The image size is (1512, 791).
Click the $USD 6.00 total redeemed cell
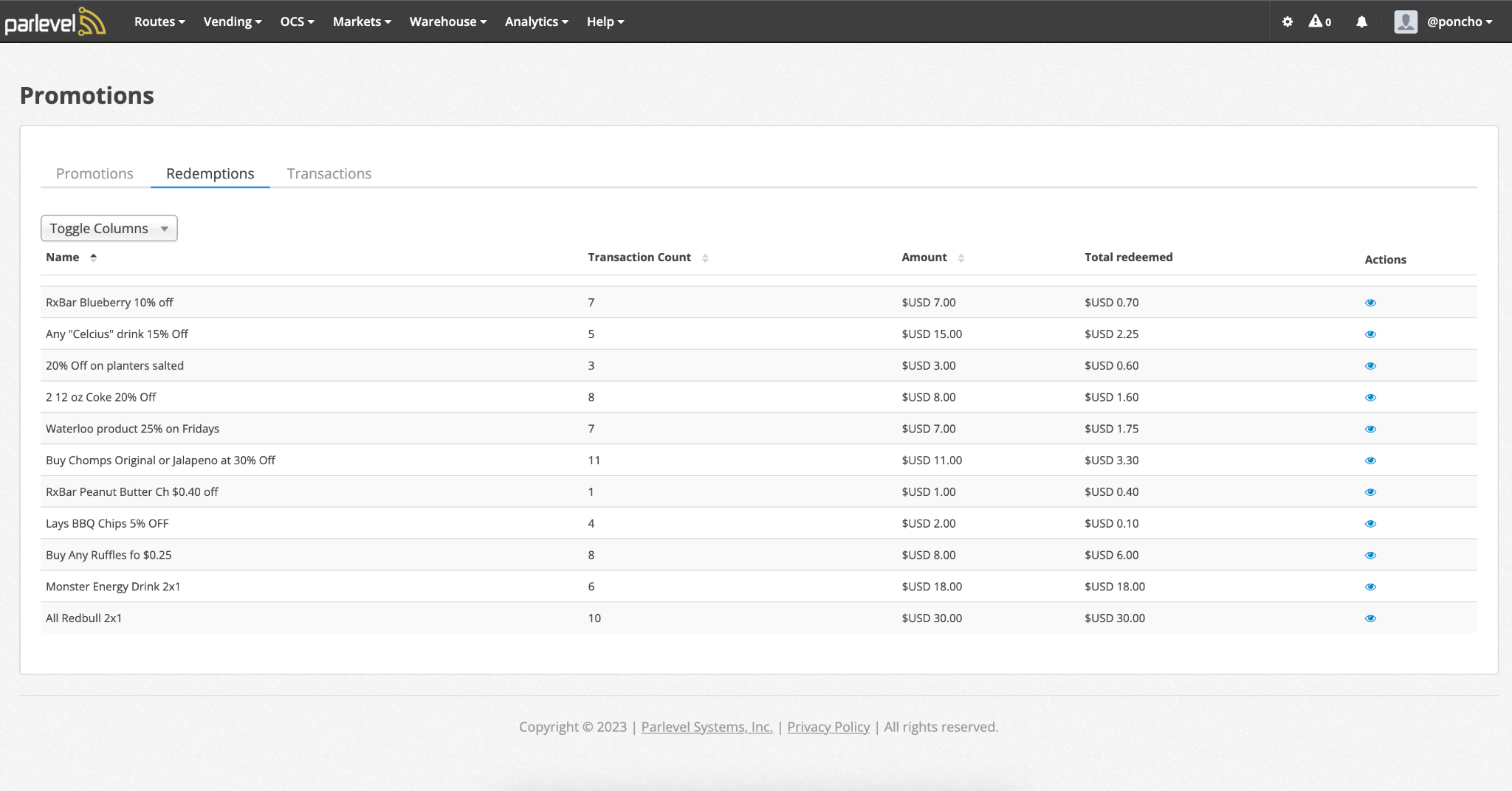[1111, 556]
